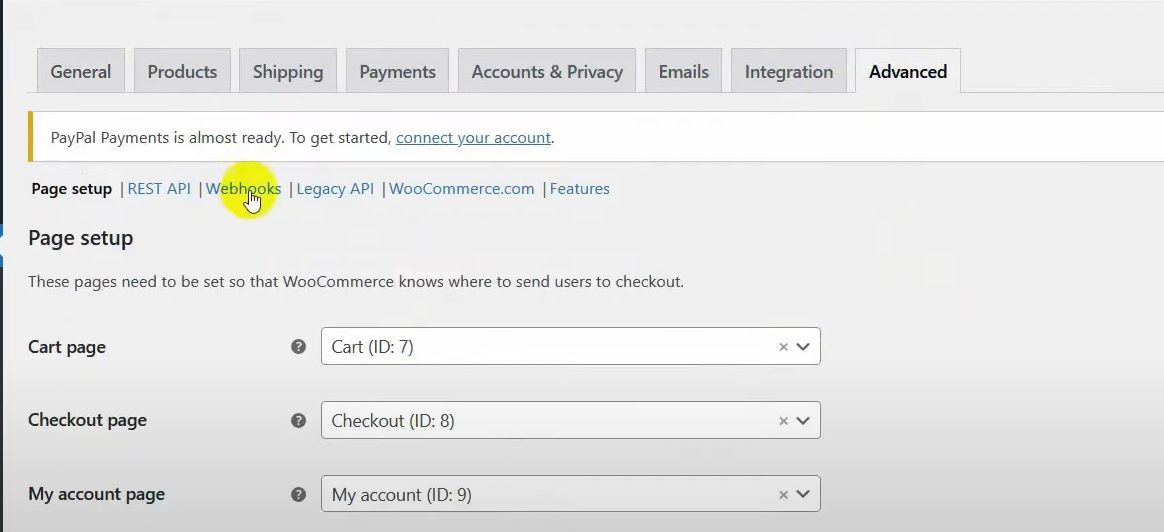Clear the Checkout page selection

click(783, 421)
